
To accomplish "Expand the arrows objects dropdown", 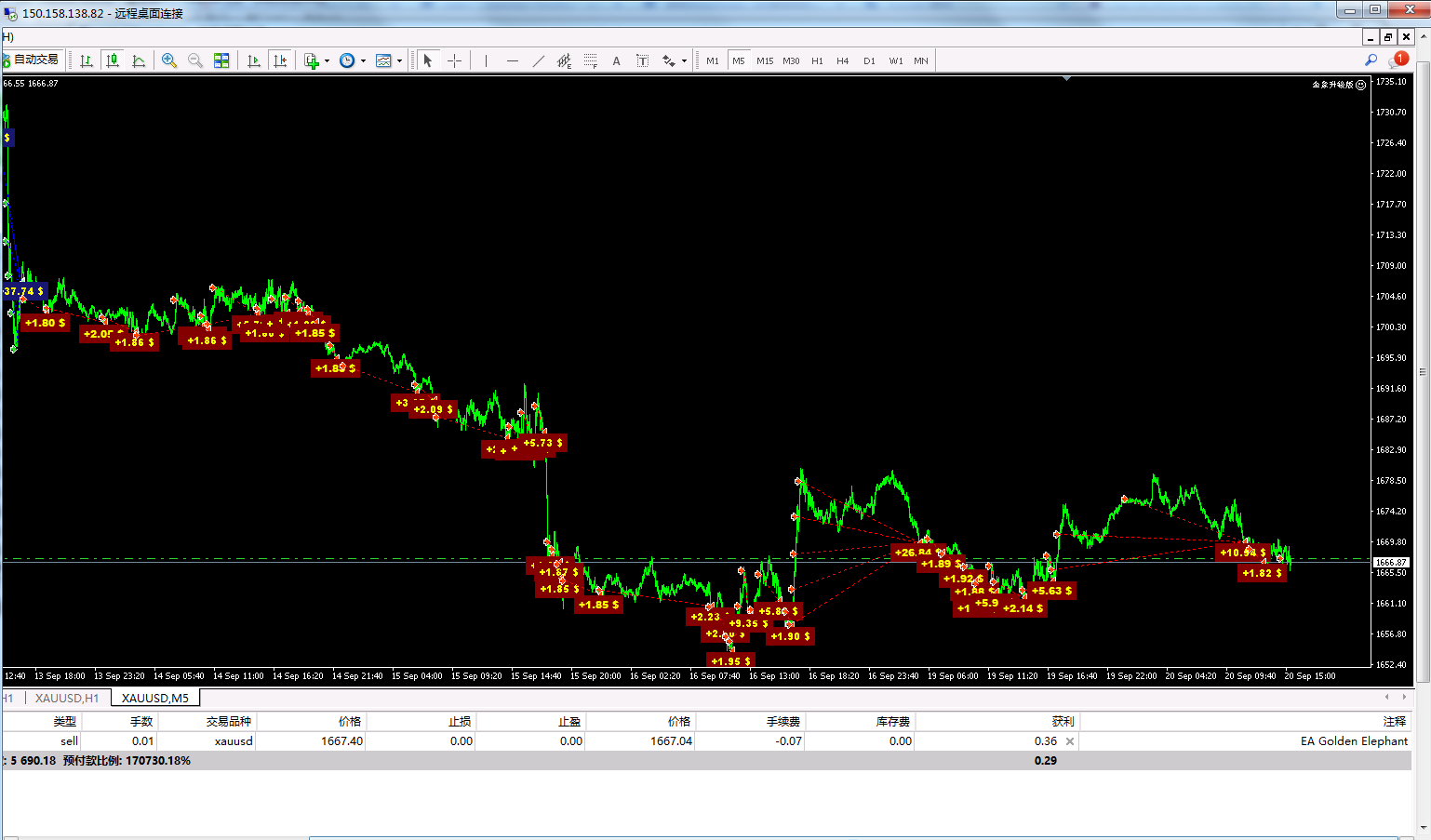I will pyautogui.click(x=684, y=60).
